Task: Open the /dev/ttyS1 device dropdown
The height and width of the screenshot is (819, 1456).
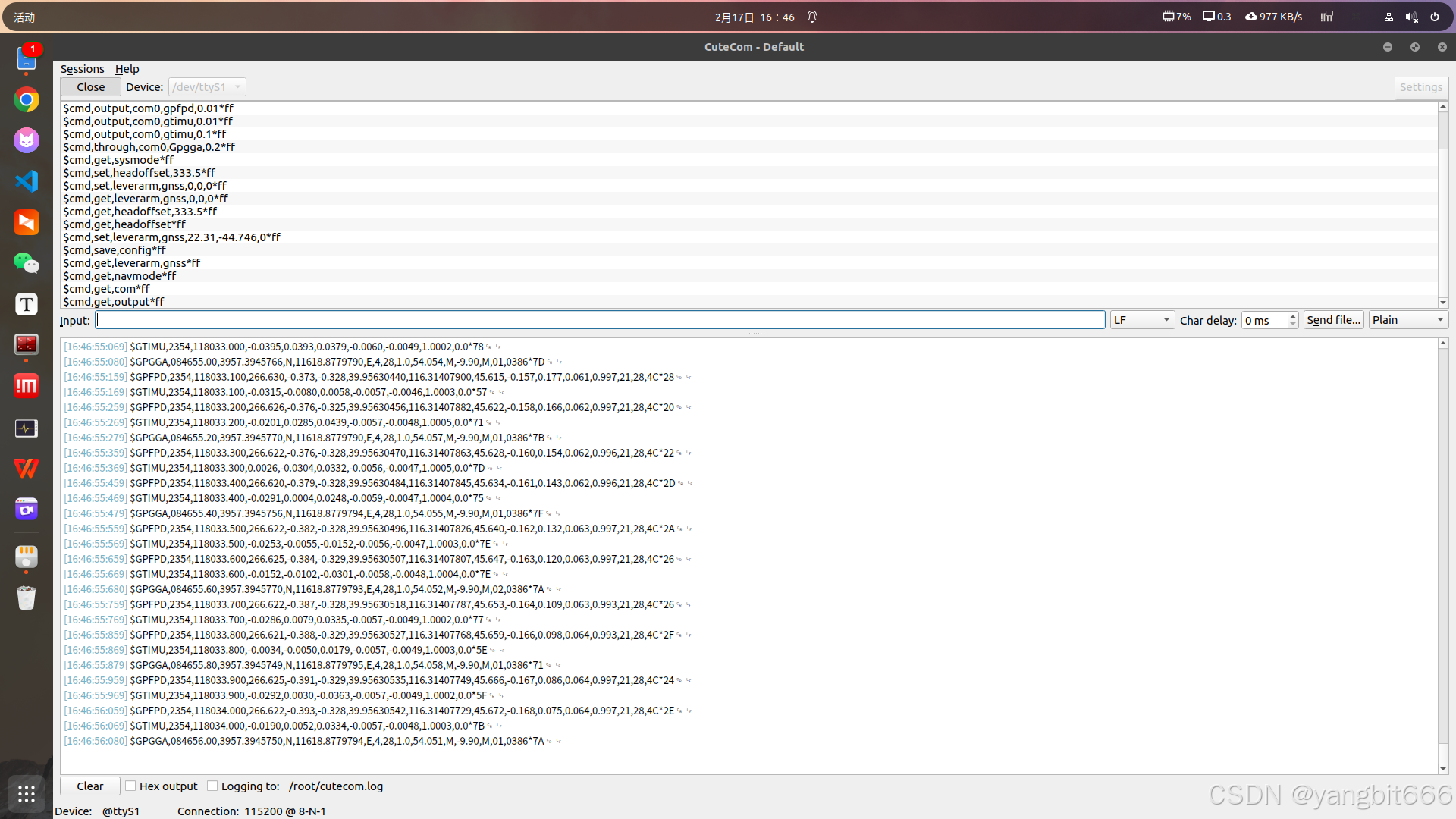Action: 207,87
